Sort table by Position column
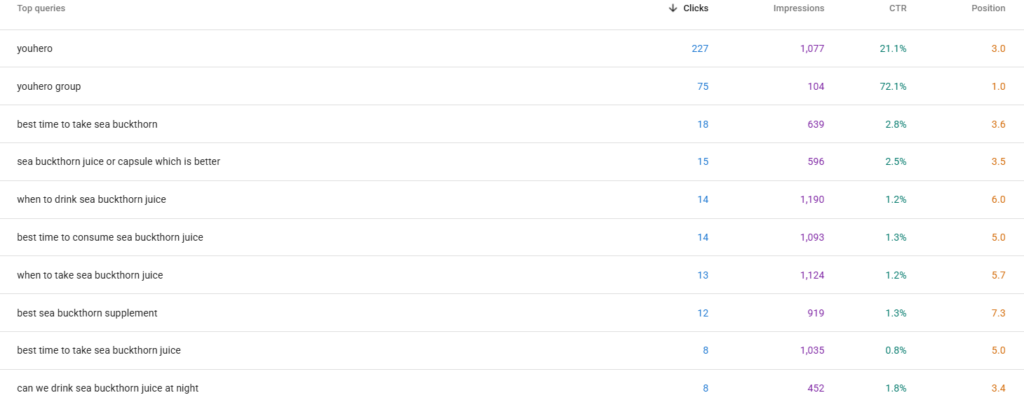Viewport: 1024px width, 407px height. click(988, 8)
